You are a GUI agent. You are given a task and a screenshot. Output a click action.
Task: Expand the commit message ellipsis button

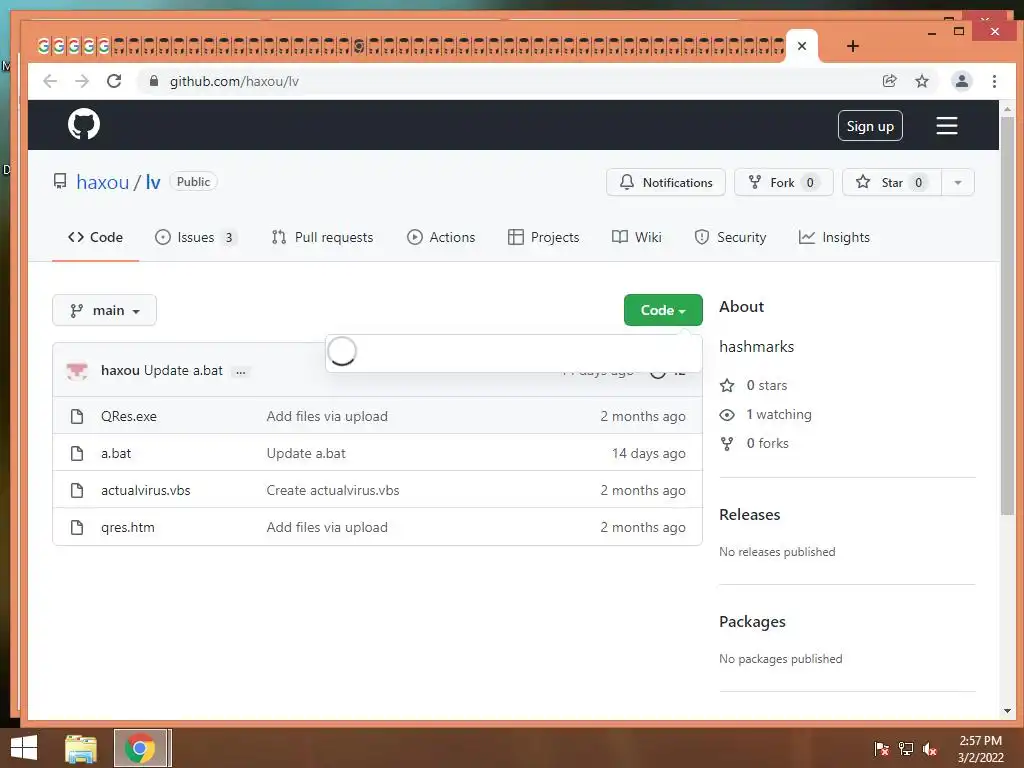click(240, 371)
